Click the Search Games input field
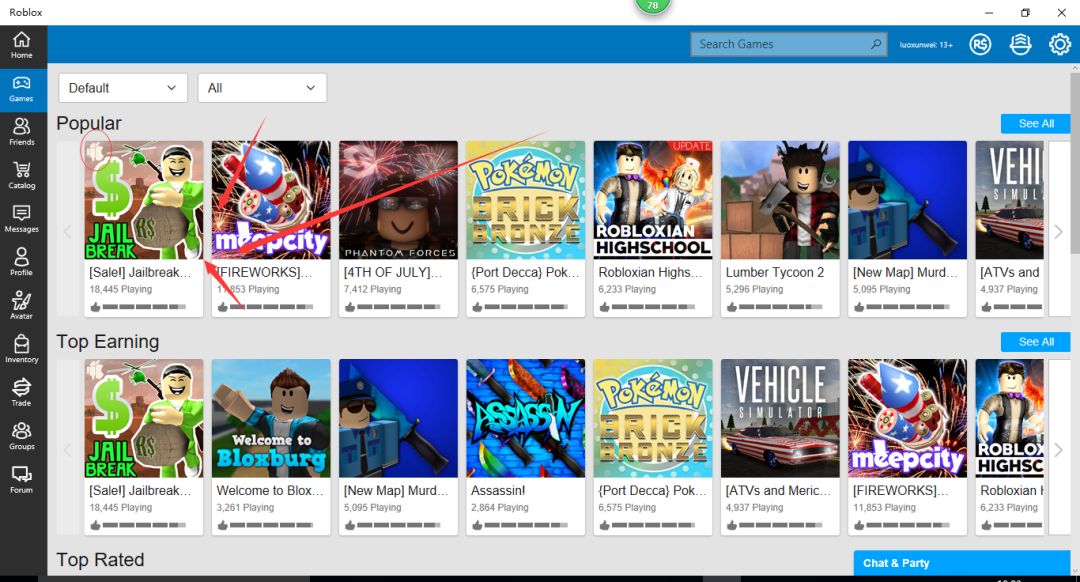Screen dimensions: 1080x582 tap(780, 44)
